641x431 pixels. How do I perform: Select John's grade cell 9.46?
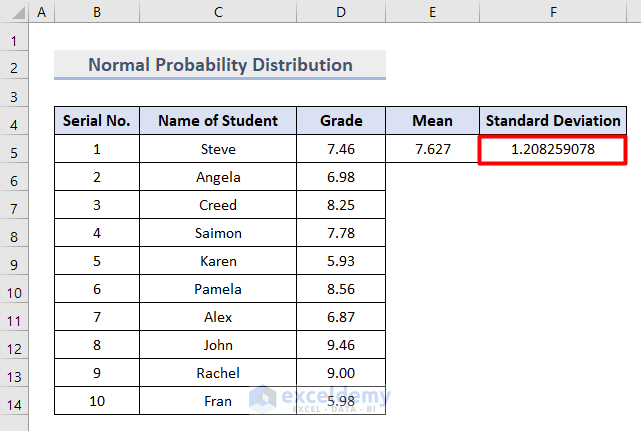pyautogui.click(x=341, y=345)
